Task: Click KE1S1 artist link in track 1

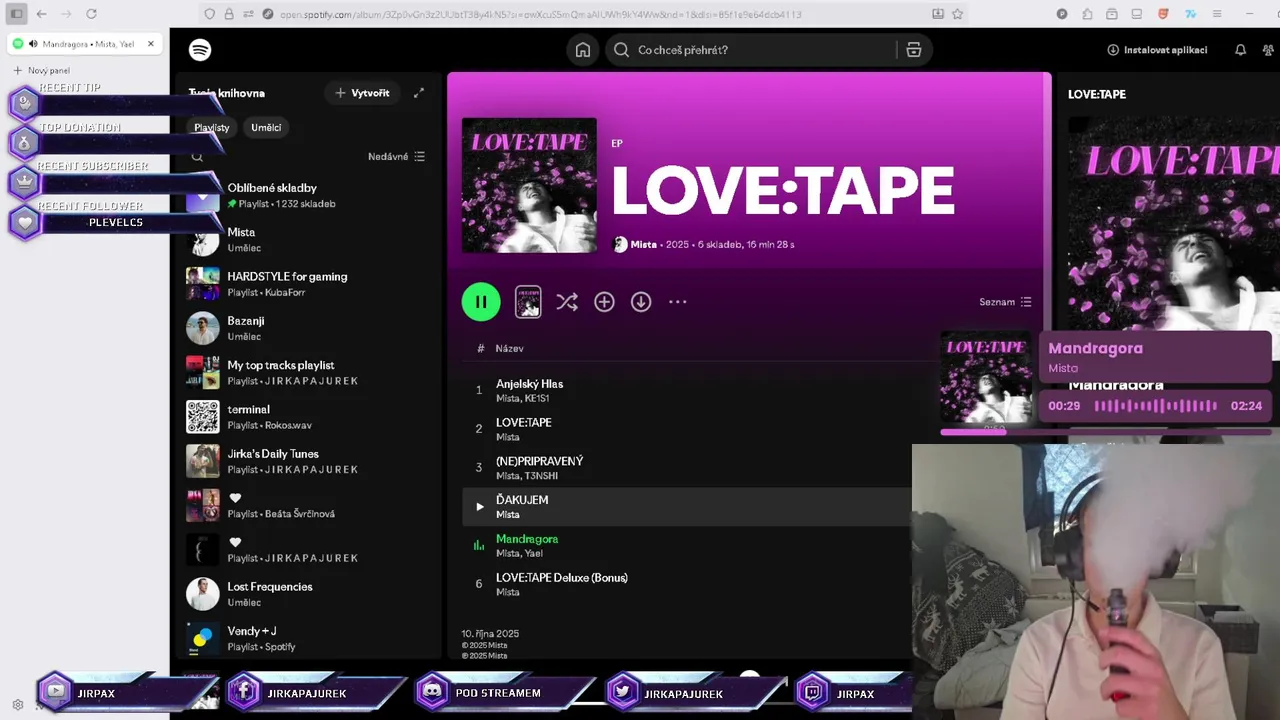Action: coord(537,399)
